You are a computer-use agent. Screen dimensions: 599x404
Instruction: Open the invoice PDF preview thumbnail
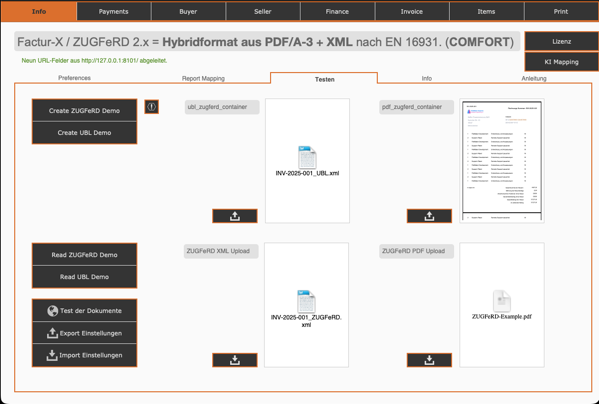coord(502,161)
